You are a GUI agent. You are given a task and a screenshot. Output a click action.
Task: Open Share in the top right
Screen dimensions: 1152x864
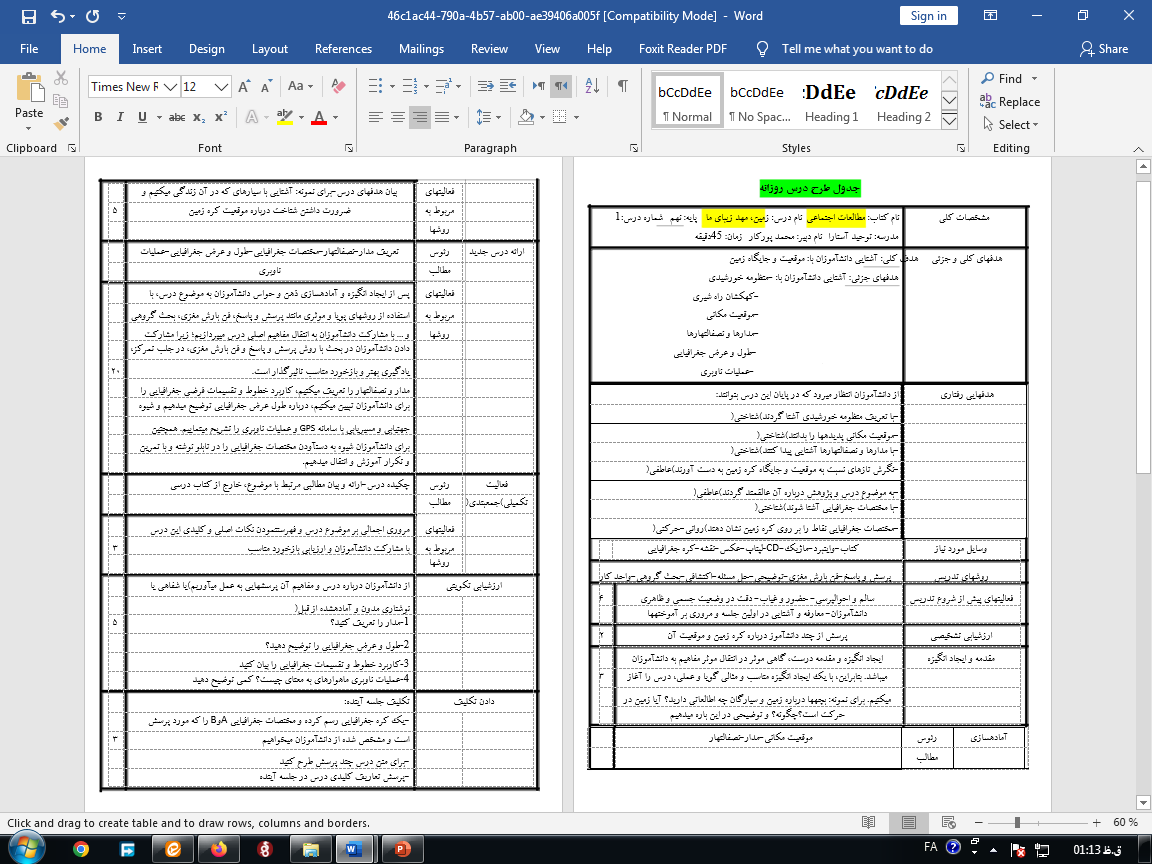[1104, 48]
